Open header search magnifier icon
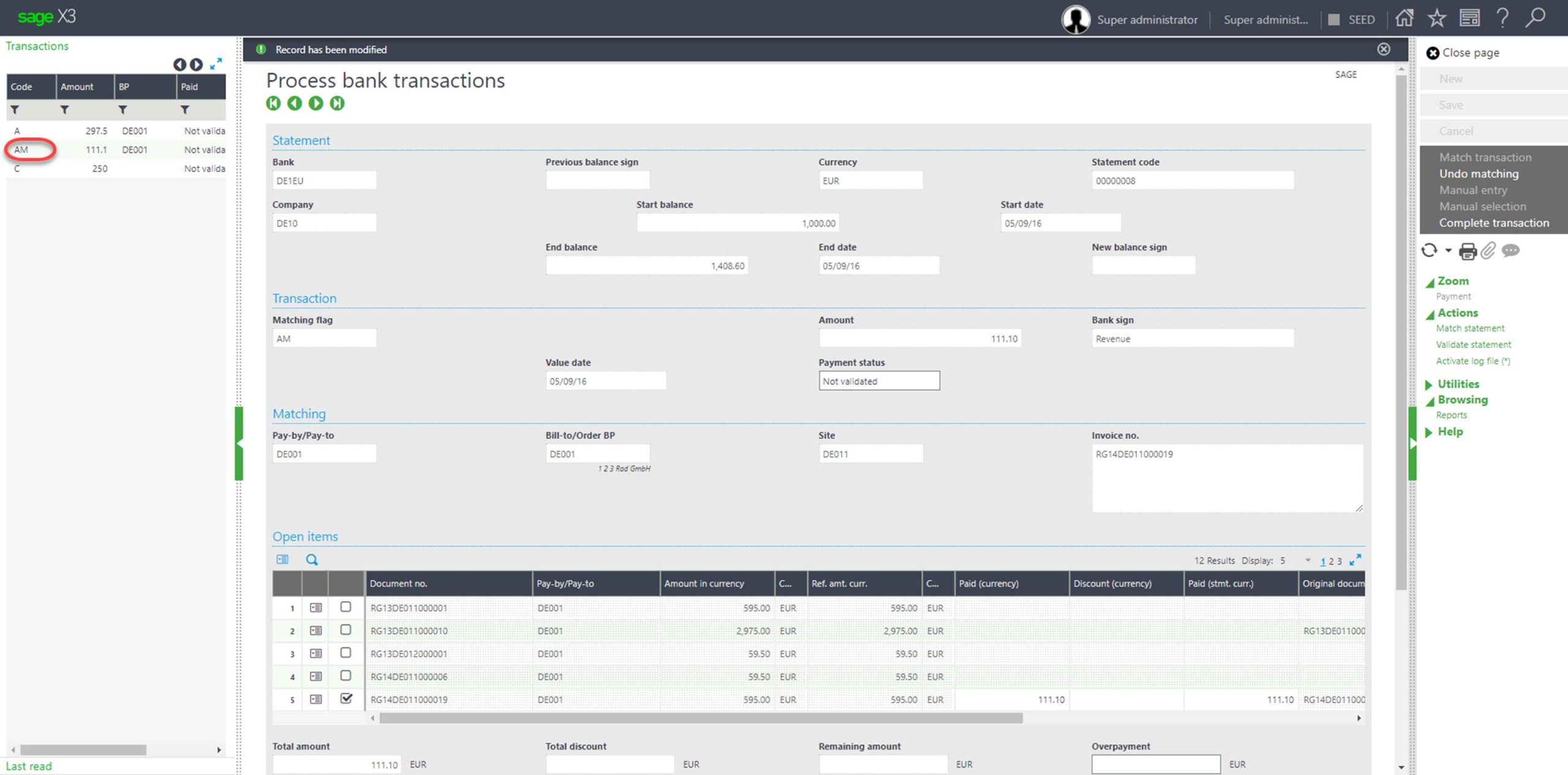 pos(1535,18)
